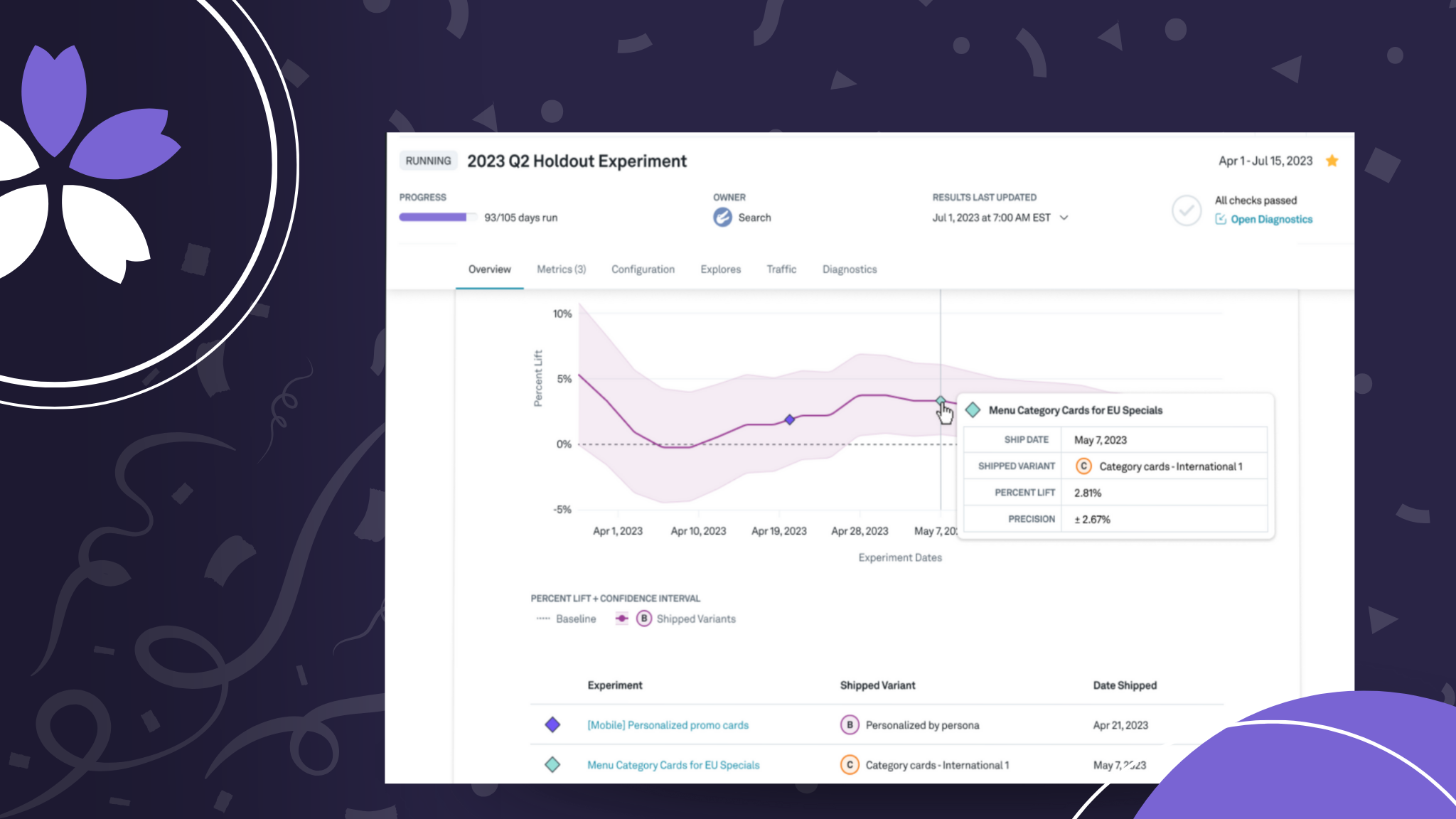The height and width of the screenshot is (819, 1456).
Task: Click the orange C variant badge in the tooltip
Action: (1083, 466)
